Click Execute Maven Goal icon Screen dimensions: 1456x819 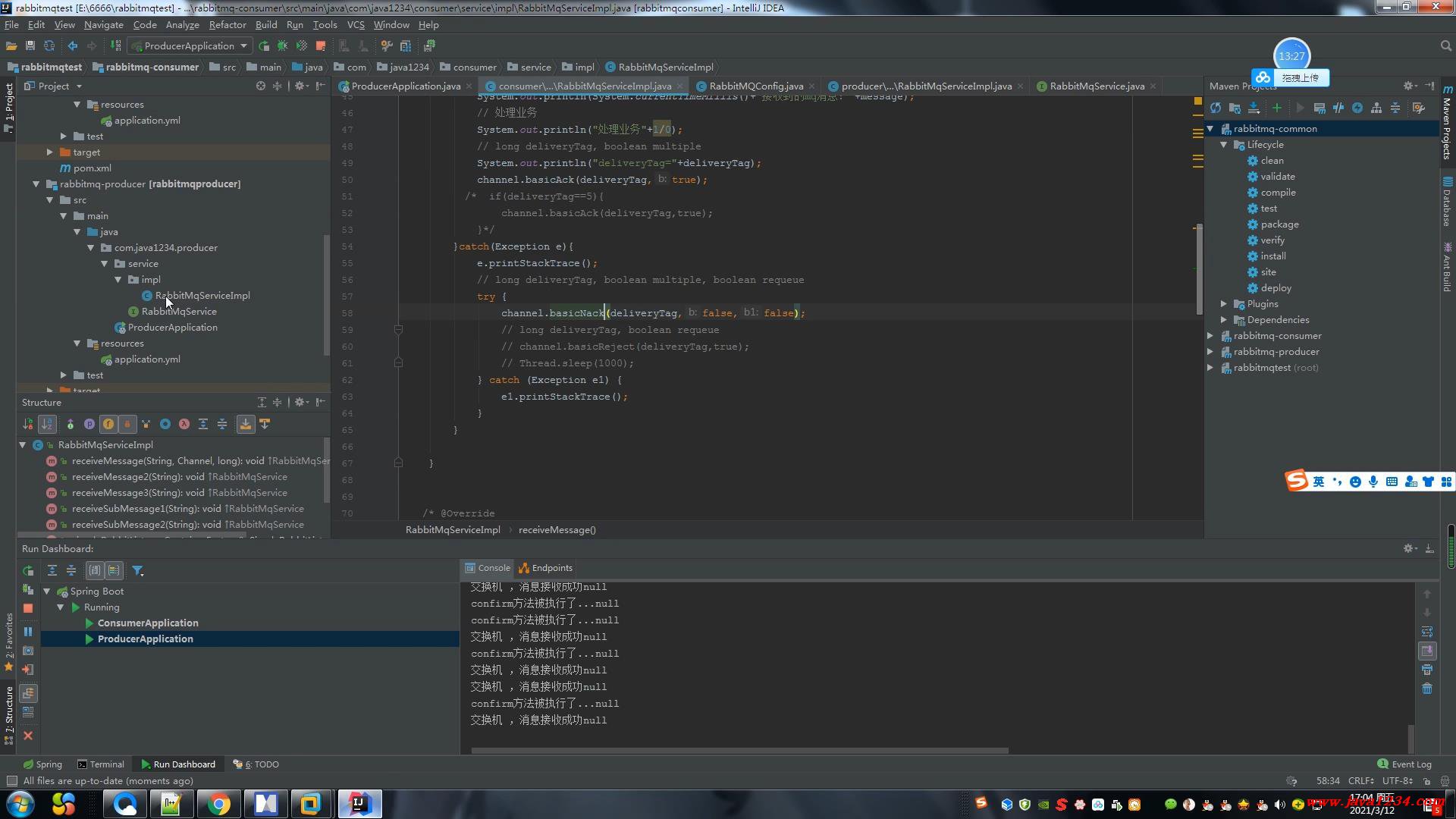click(1319, 108)
